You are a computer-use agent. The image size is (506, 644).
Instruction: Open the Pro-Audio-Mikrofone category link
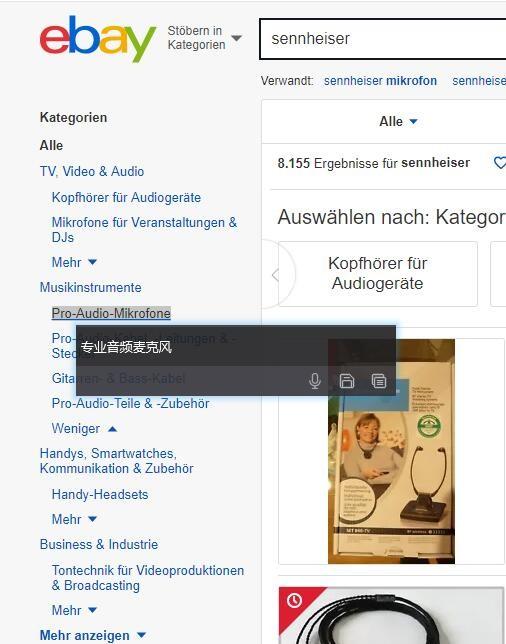pos(111,313)
